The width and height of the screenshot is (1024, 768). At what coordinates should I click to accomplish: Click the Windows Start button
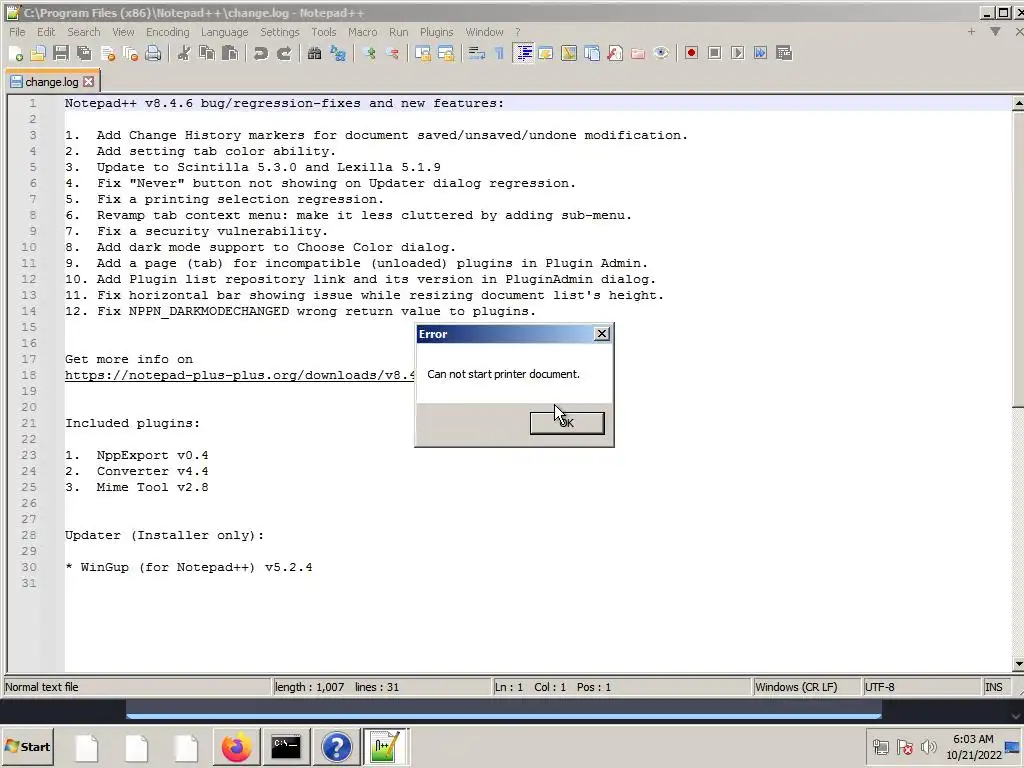pos(27,747)
